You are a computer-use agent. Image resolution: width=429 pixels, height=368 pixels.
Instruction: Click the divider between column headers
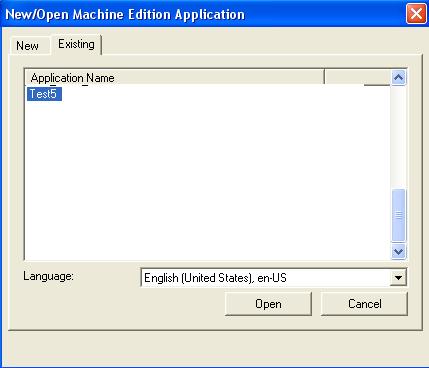(324, 77)
